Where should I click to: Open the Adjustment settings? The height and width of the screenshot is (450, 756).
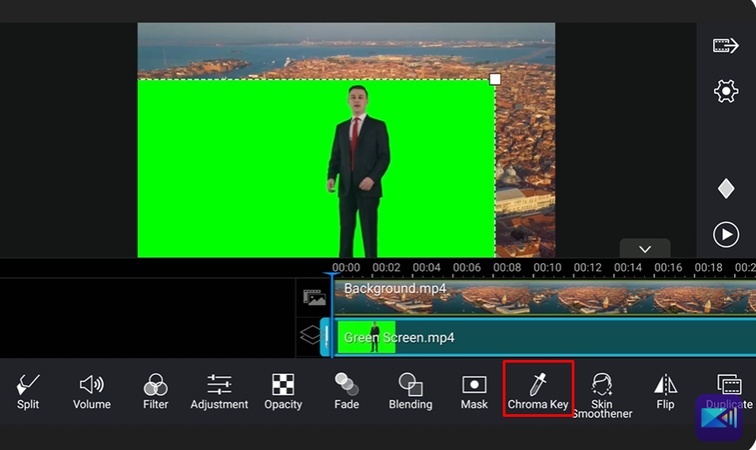click(x=219, y=392)
